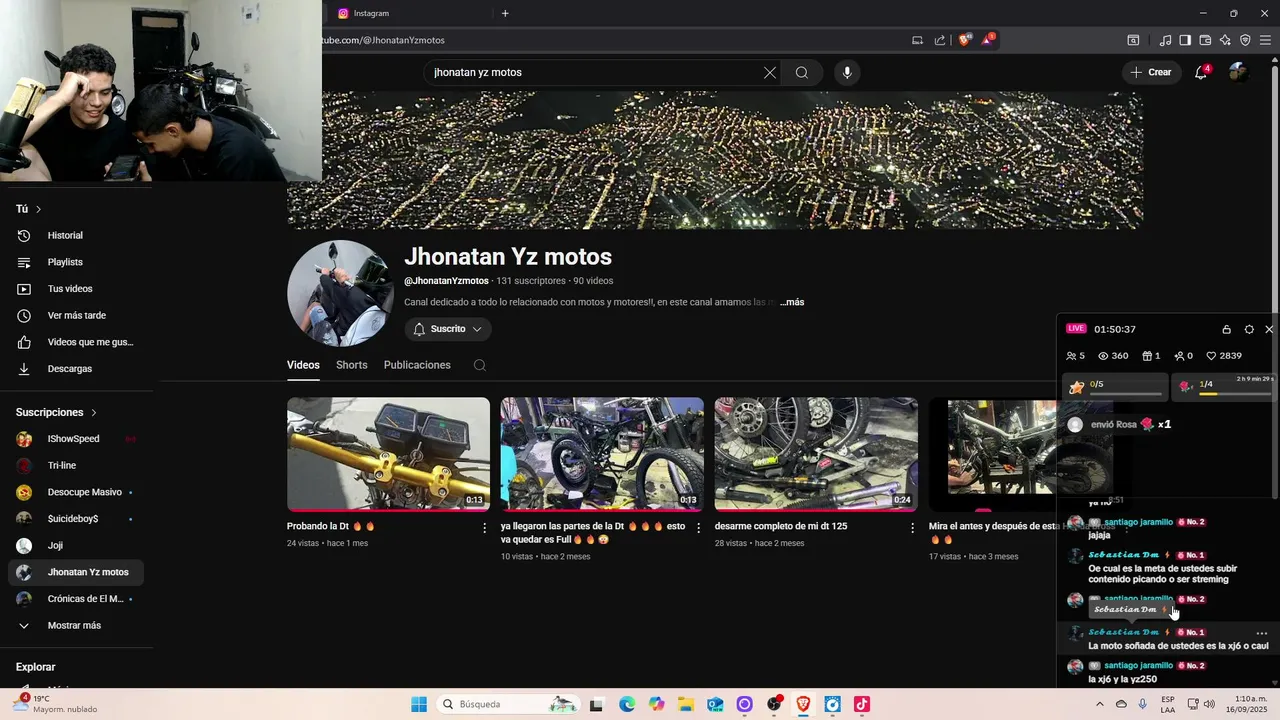
Task: Clear the YouTube search box text
Action: click(770, 72)
